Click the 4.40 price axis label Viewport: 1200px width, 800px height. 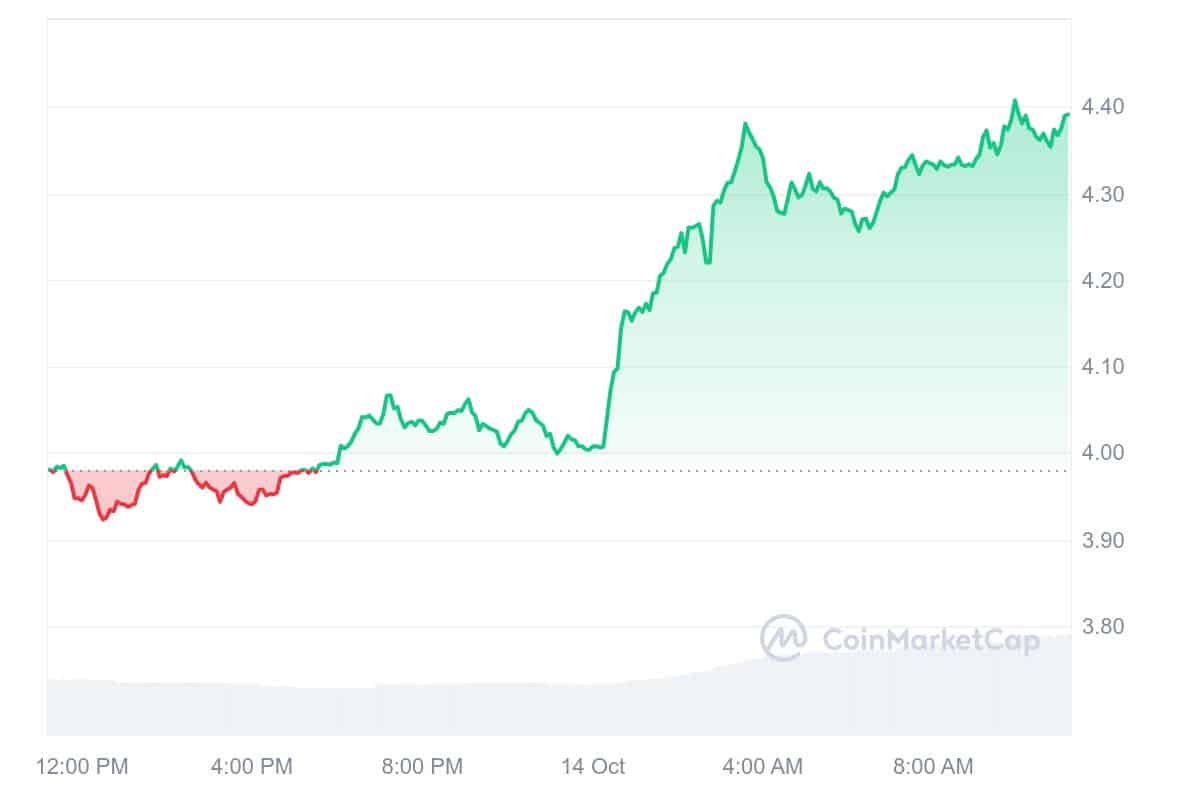tap(1105, 107)
